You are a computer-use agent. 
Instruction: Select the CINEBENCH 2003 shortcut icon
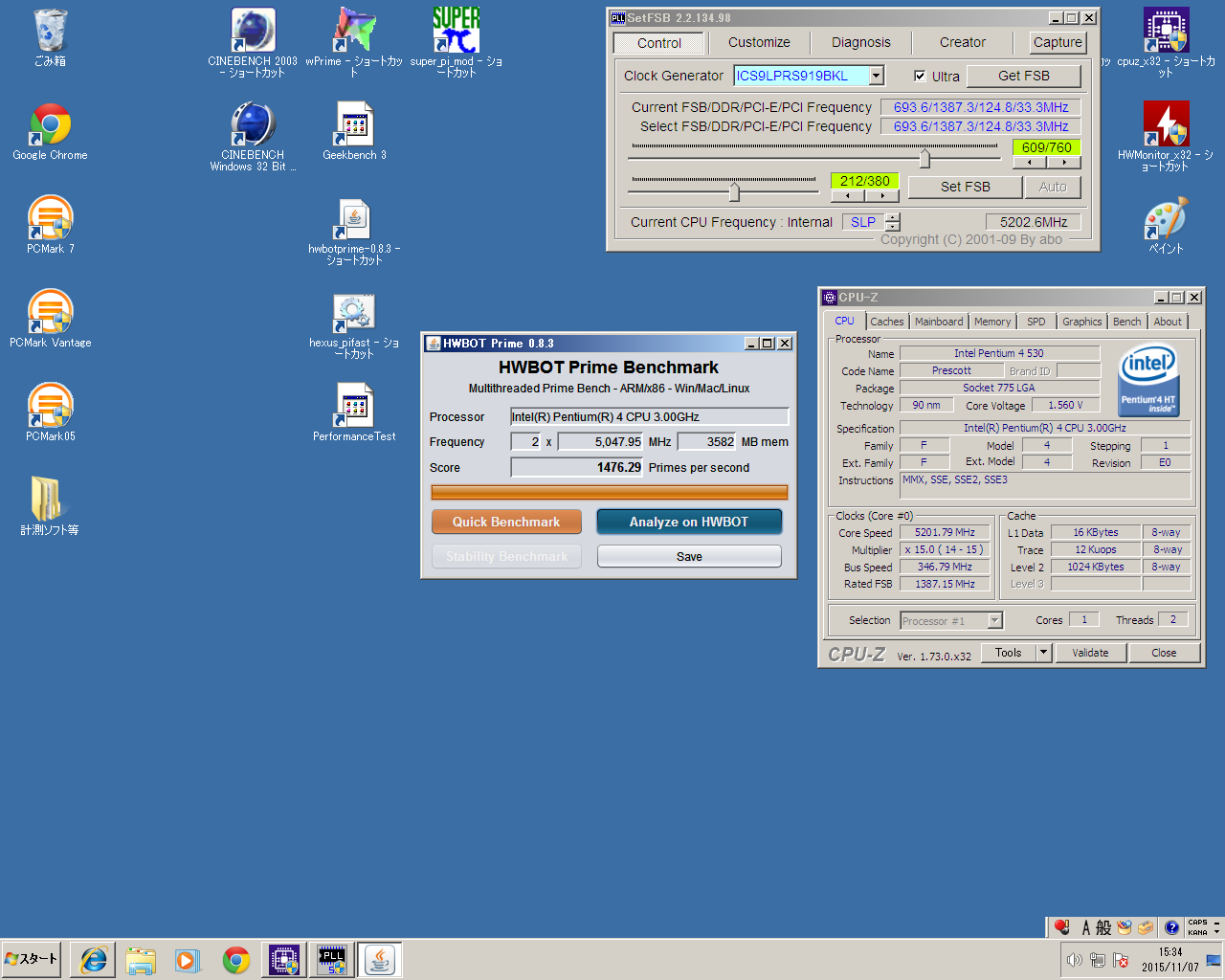(x=253, y=43)
